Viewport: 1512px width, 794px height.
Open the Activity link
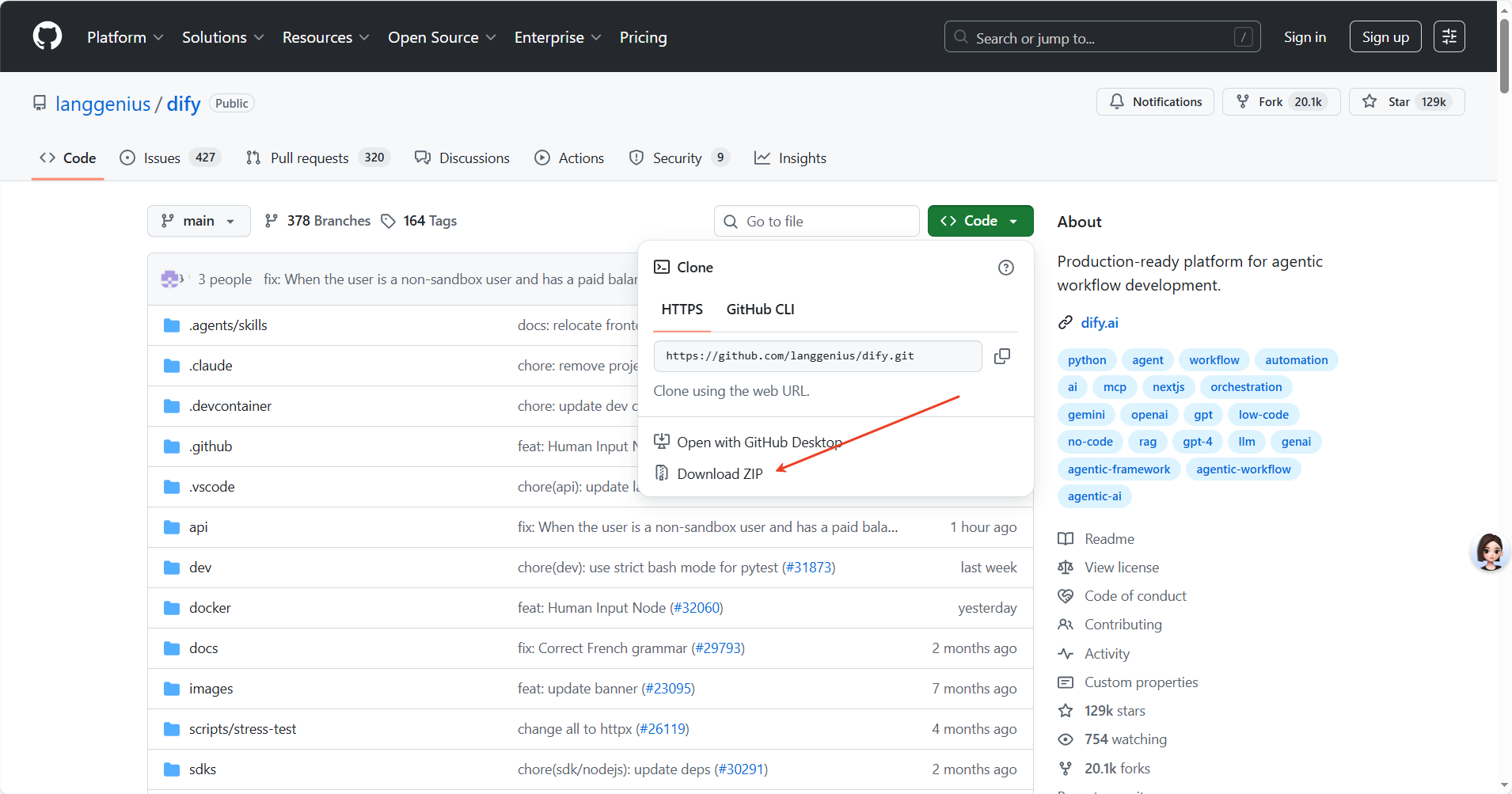point(1107,654)
